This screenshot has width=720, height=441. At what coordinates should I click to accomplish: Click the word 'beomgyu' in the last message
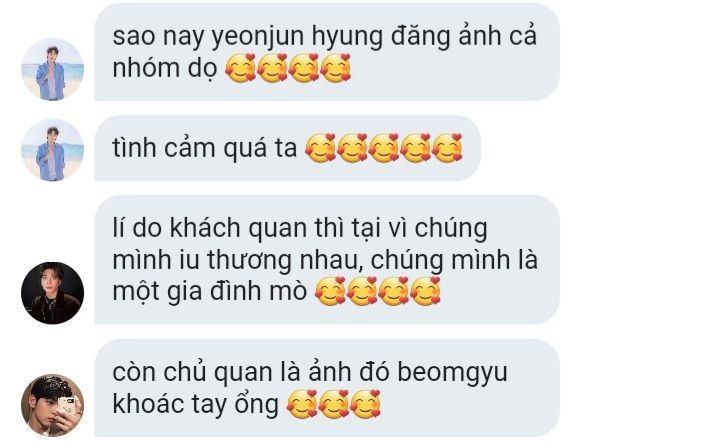coord(452,372)
